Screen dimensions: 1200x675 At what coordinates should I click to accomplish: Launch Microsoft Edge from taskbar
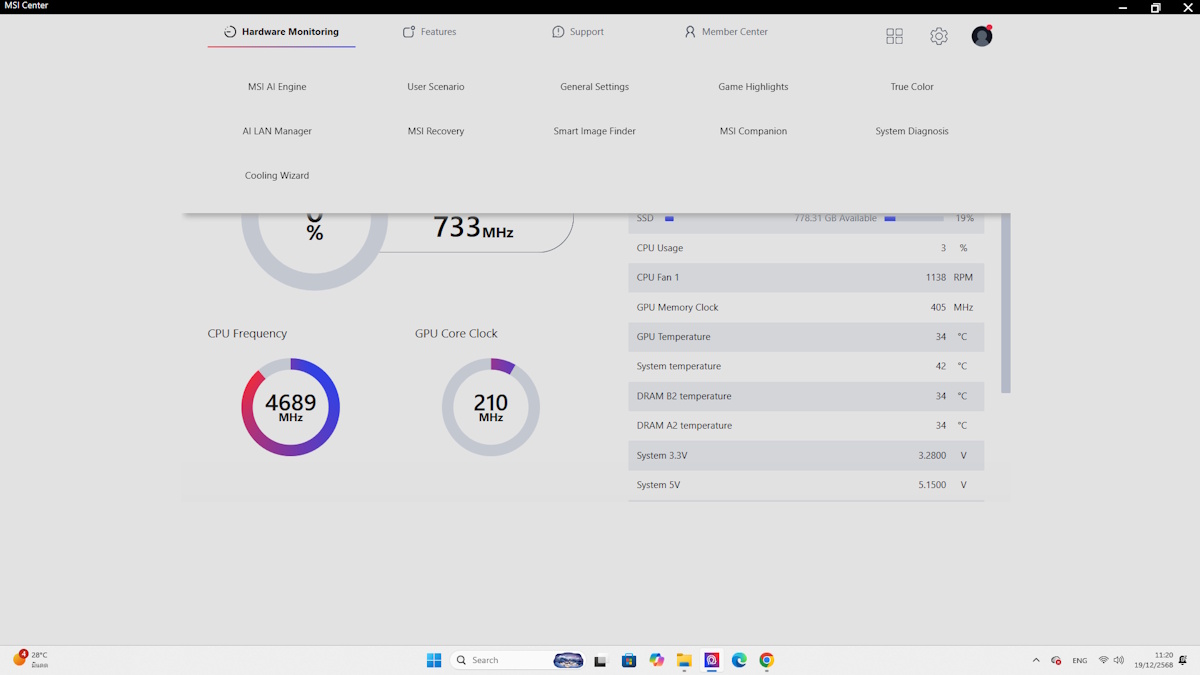(739, 660)
